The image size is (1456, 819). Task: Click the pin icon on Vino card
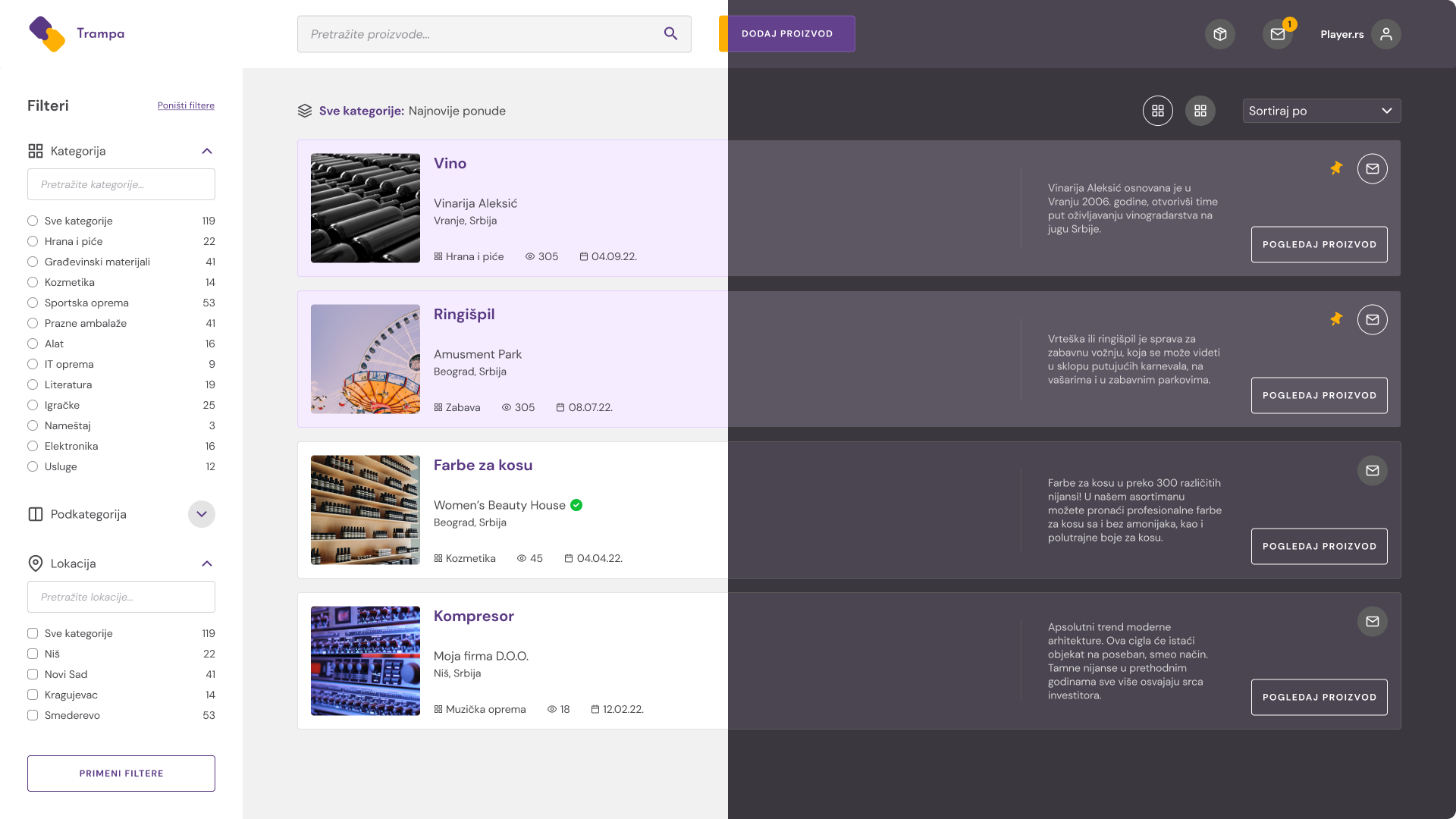click(x=1336, y=168)
